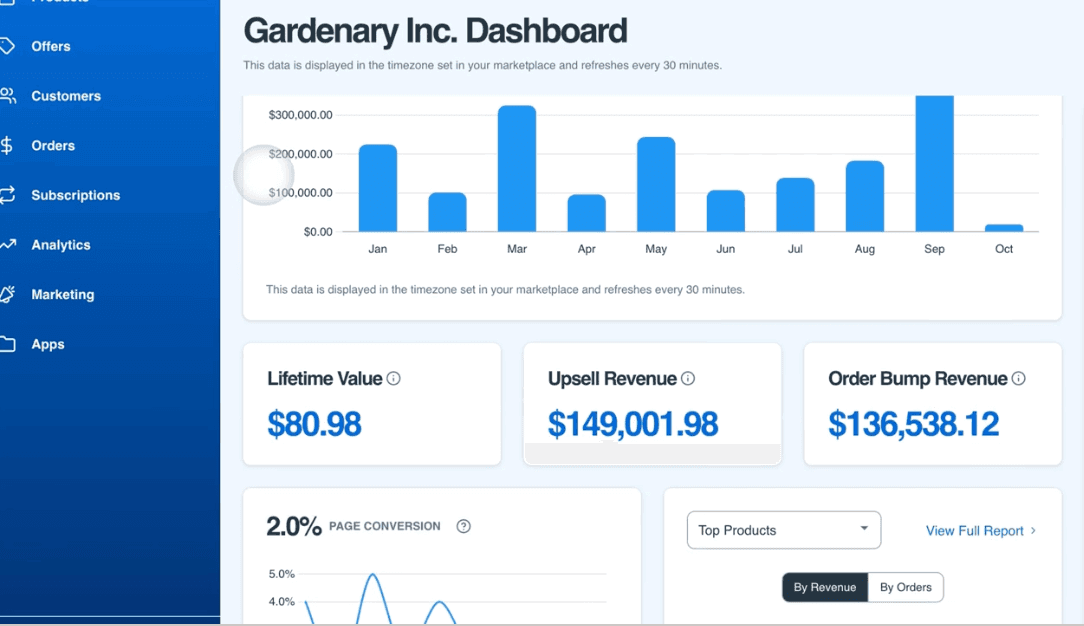Click the 2.0% page conversion value

click(x=294, y=527)
